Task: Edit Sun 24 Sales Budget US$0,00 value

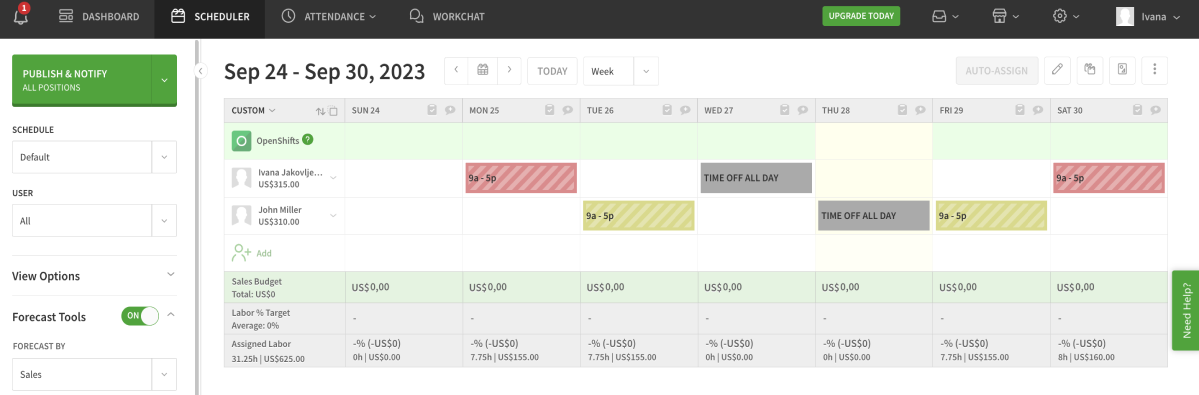Action: click(371, 287)
